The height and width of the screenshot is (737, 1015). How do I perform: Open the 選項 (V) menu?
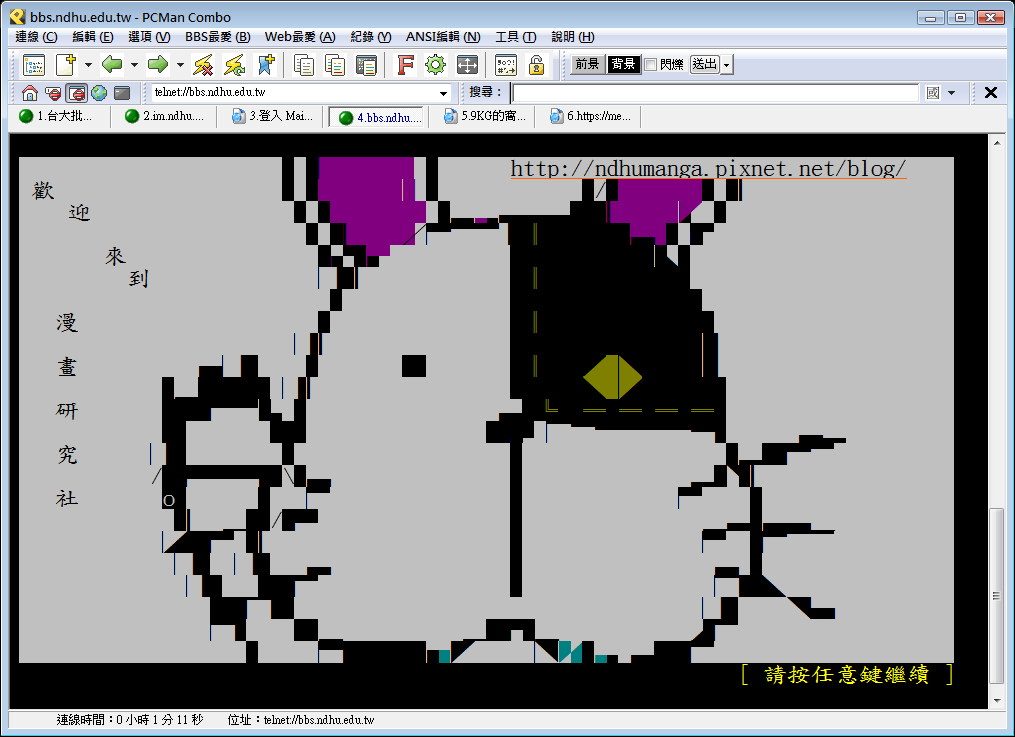coord(149,37)
